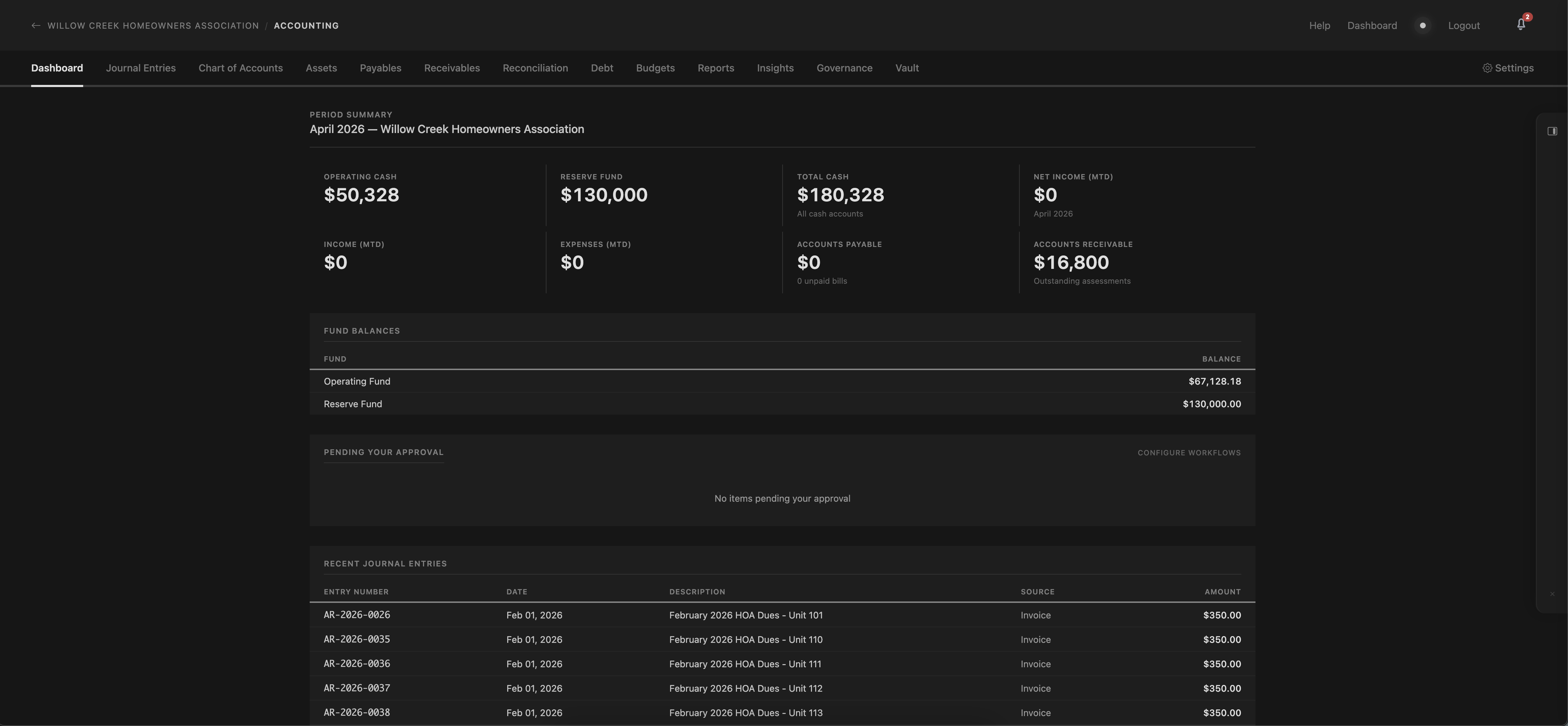1568x726 pixels.
Task: Open the Governance tab
Action: tap(845, 68)
